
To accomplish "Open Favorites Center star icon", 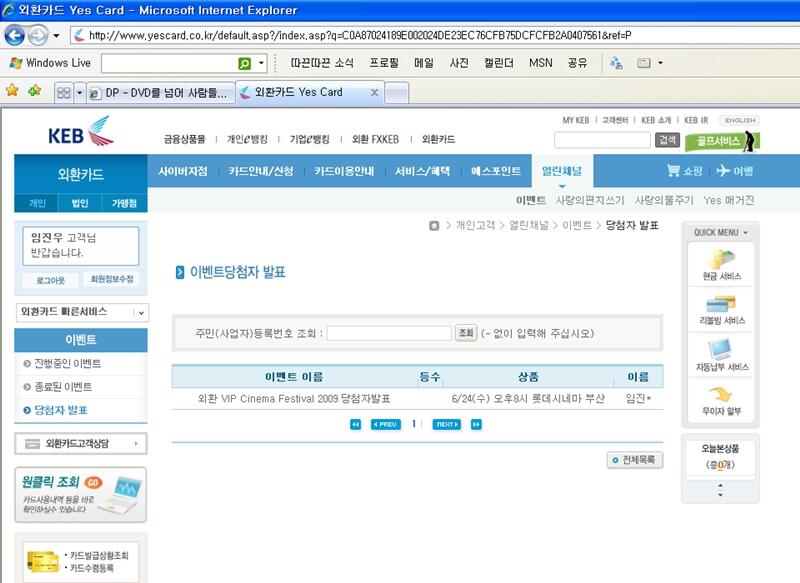I will (12, 91).
